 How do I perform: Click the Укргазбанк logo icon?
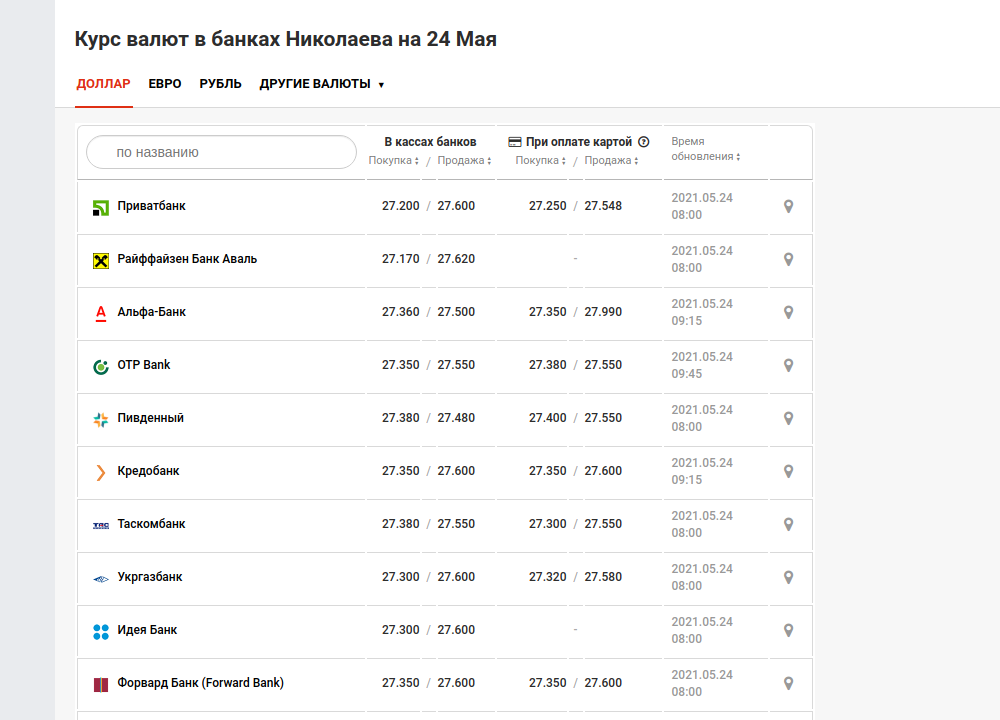(x=101, y=579)
